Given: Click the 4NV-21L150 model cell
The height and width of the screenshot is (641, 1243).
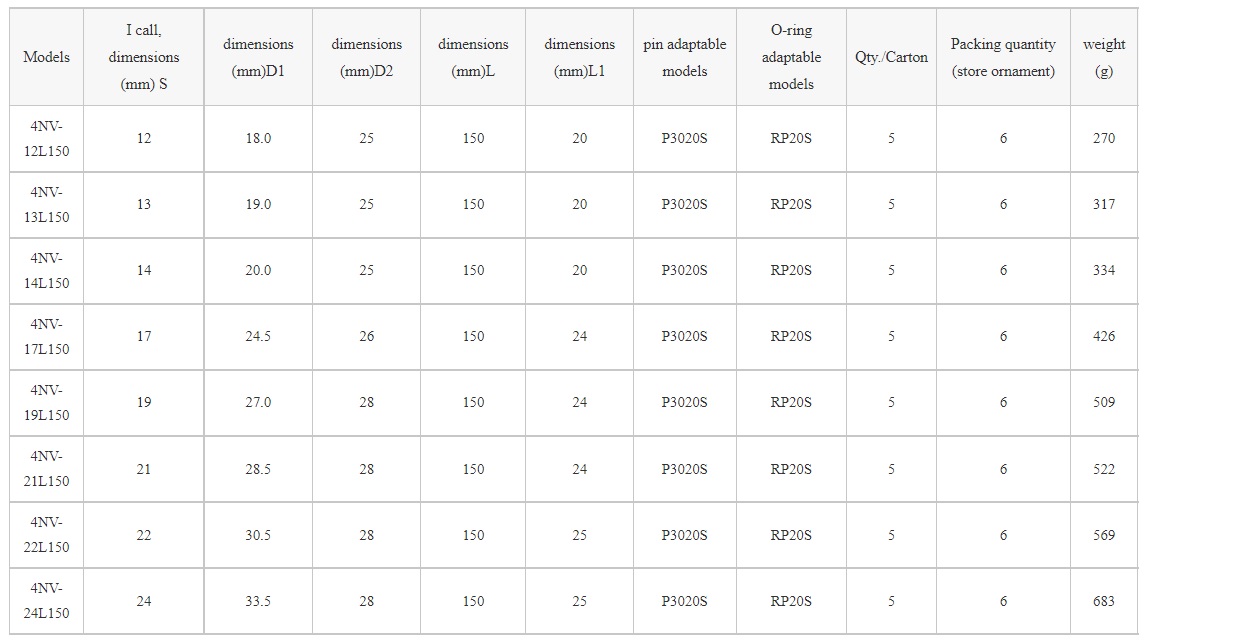Looking at the screenshot, I should [x=47, y=469].
